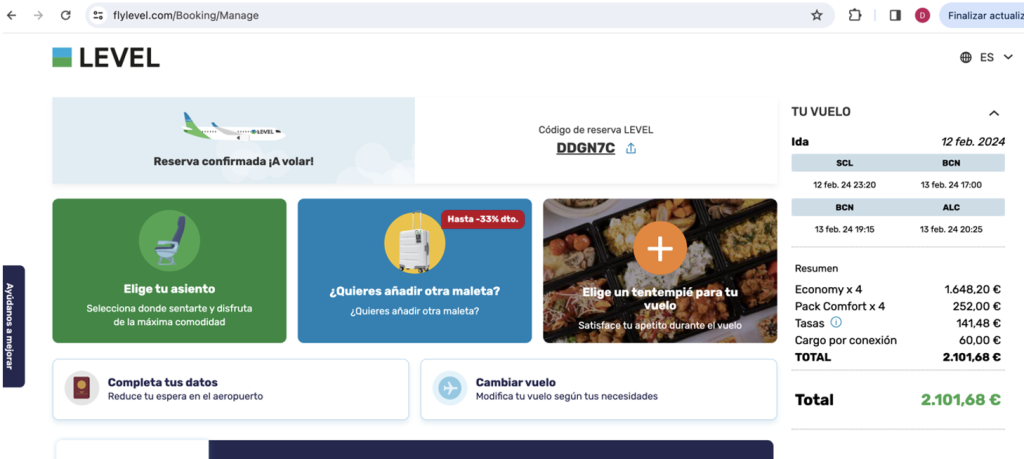
Task: Open the Chrome profile avatar D
Action: pyautogui.click(x=922, y=16)
